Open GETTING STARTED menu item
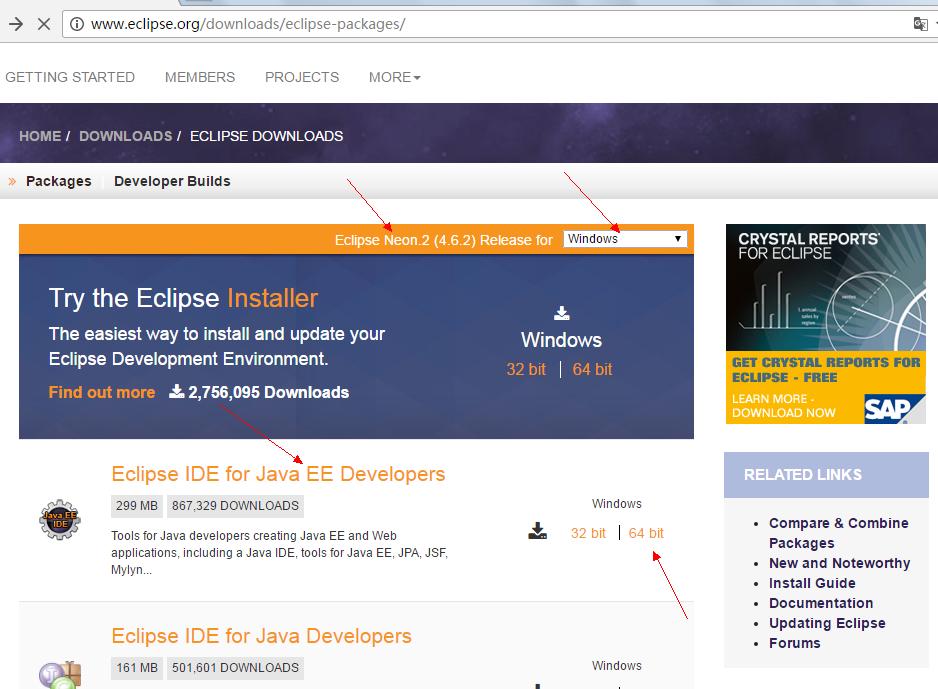The width and height of the screenshot is (938, 689). pyautogui.click(x=70, y=77)
